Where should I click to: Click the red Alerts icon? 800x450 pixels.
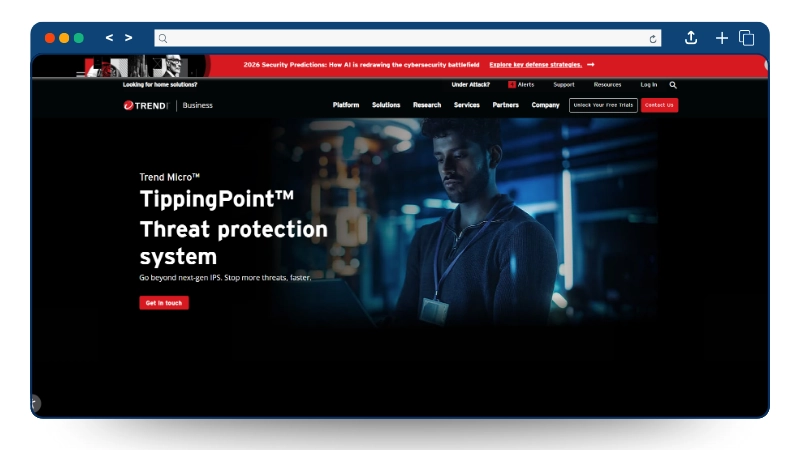512,85
